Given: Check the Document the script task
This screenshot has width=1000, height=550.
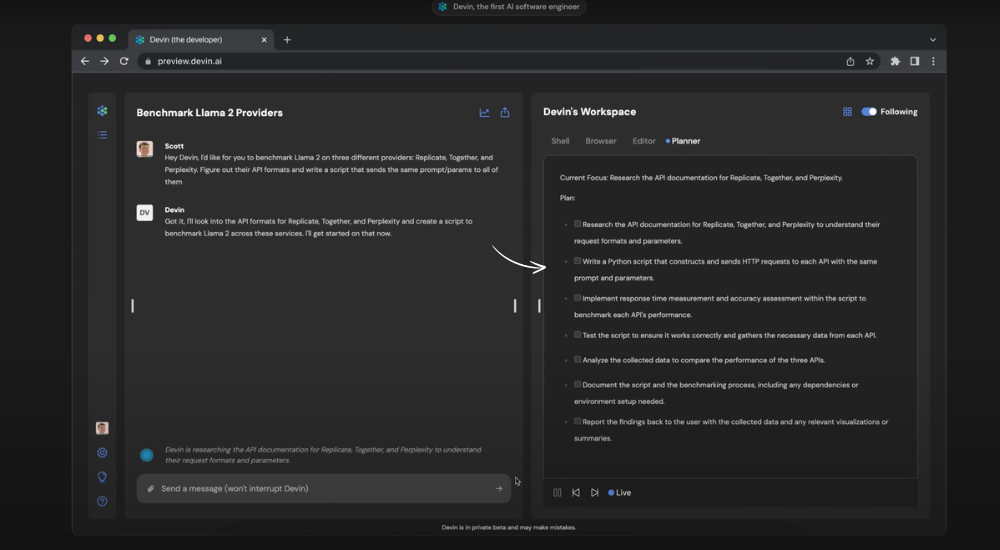Looking at the screenshot, I should tap(577, 384).
